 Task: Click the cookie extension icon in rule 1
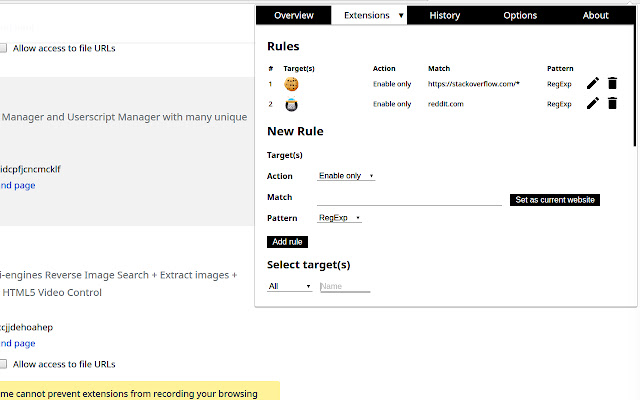click(292, 84)
